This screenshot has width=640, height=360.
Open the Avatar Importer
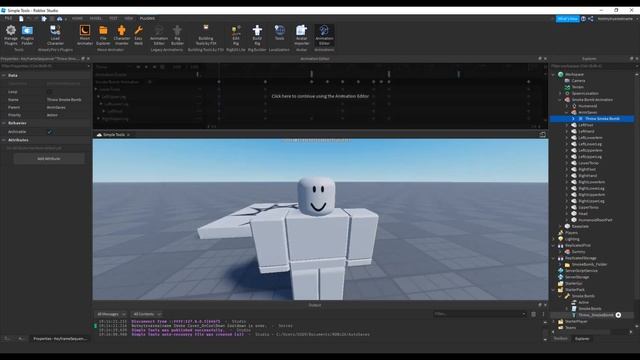click(x=301, y=35)
